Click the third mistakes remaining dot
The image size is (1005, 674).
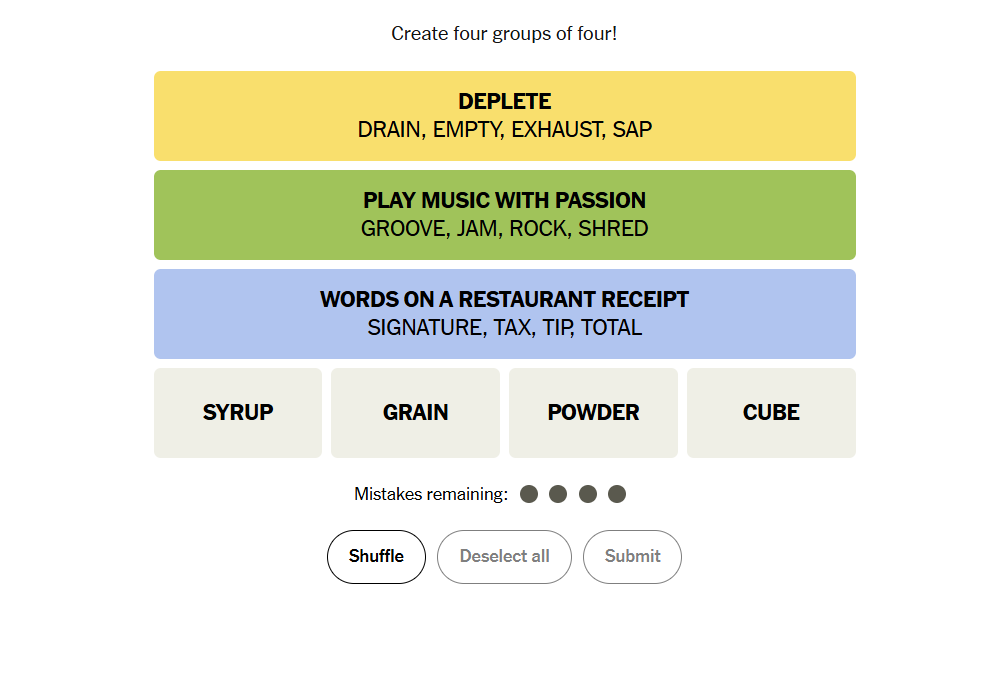[x=588, y=494]
